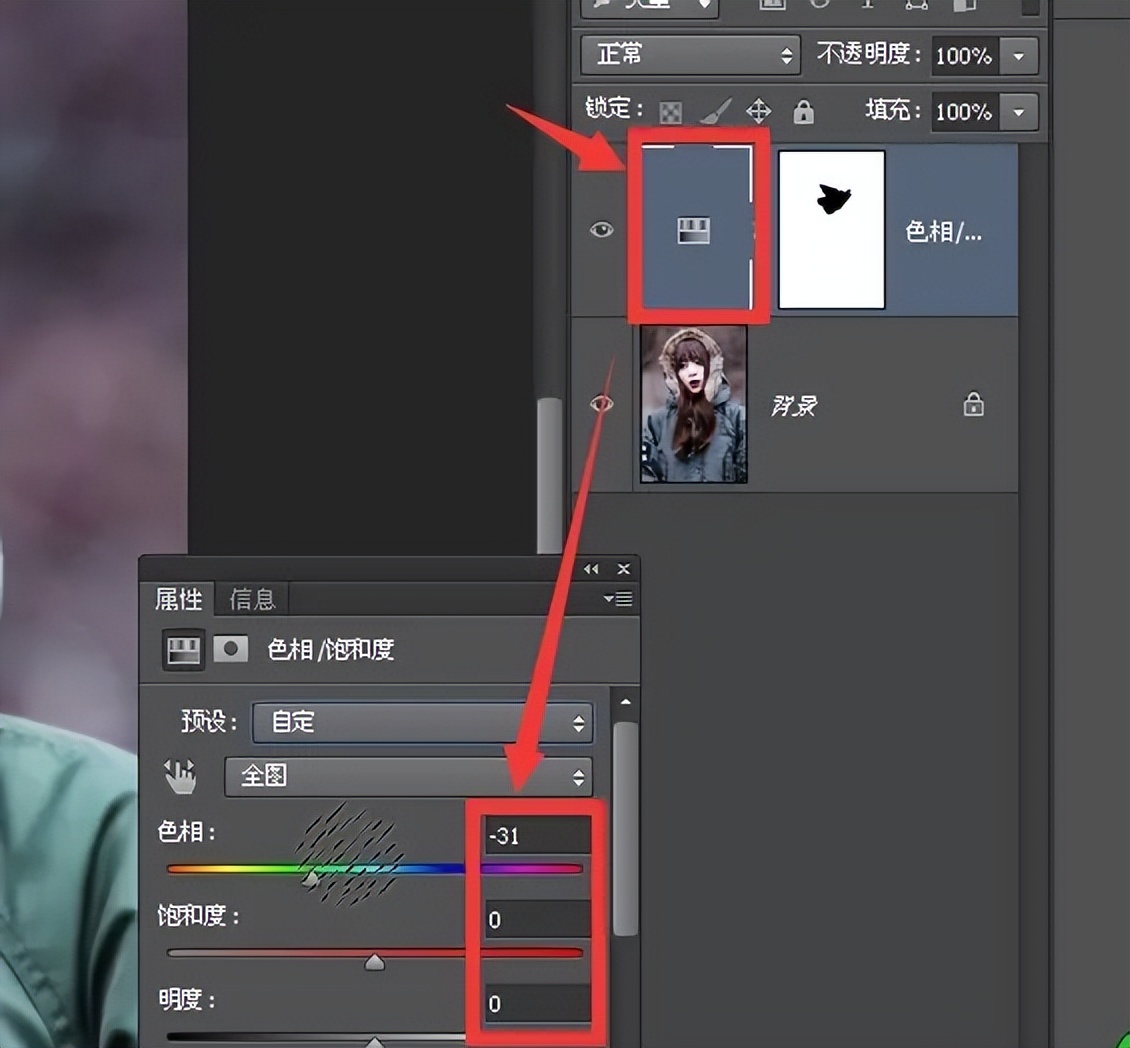The width and height of the screenshot is (1130, 1048).
Task: Click the lock position icon
Action: point(759,111)
